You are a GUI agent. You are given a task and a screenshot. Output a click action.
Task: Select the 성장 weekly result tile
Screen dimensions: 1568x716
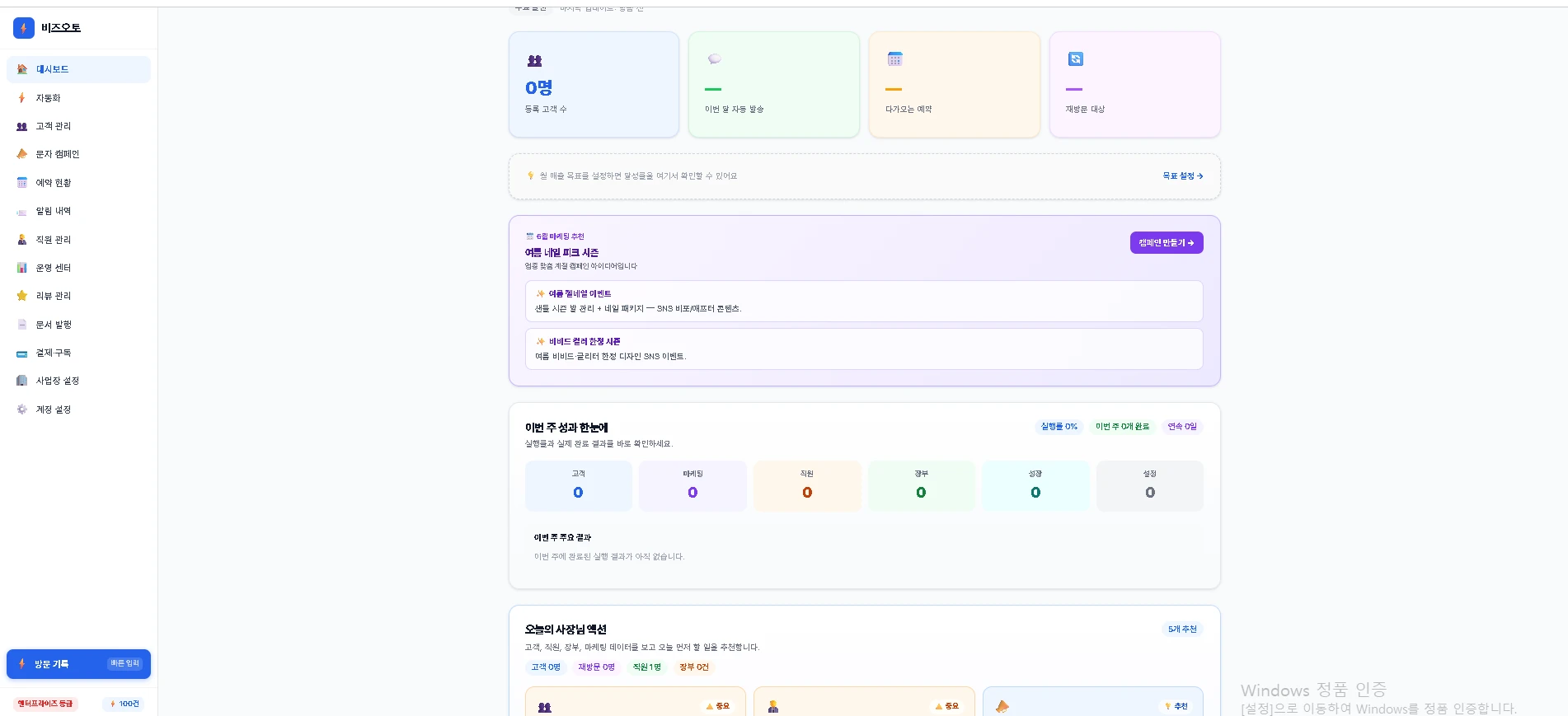pos(1035,486)
